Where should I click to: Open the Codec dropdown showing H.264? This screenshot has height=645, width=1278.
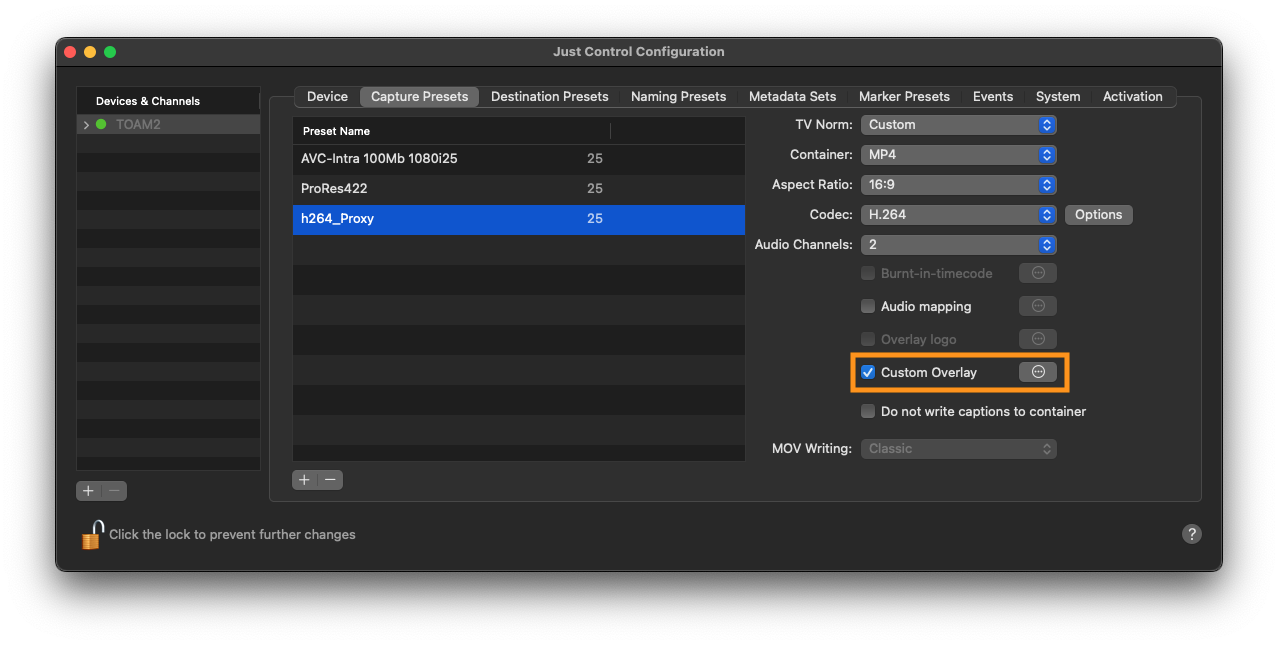click(x=958, y=215)
